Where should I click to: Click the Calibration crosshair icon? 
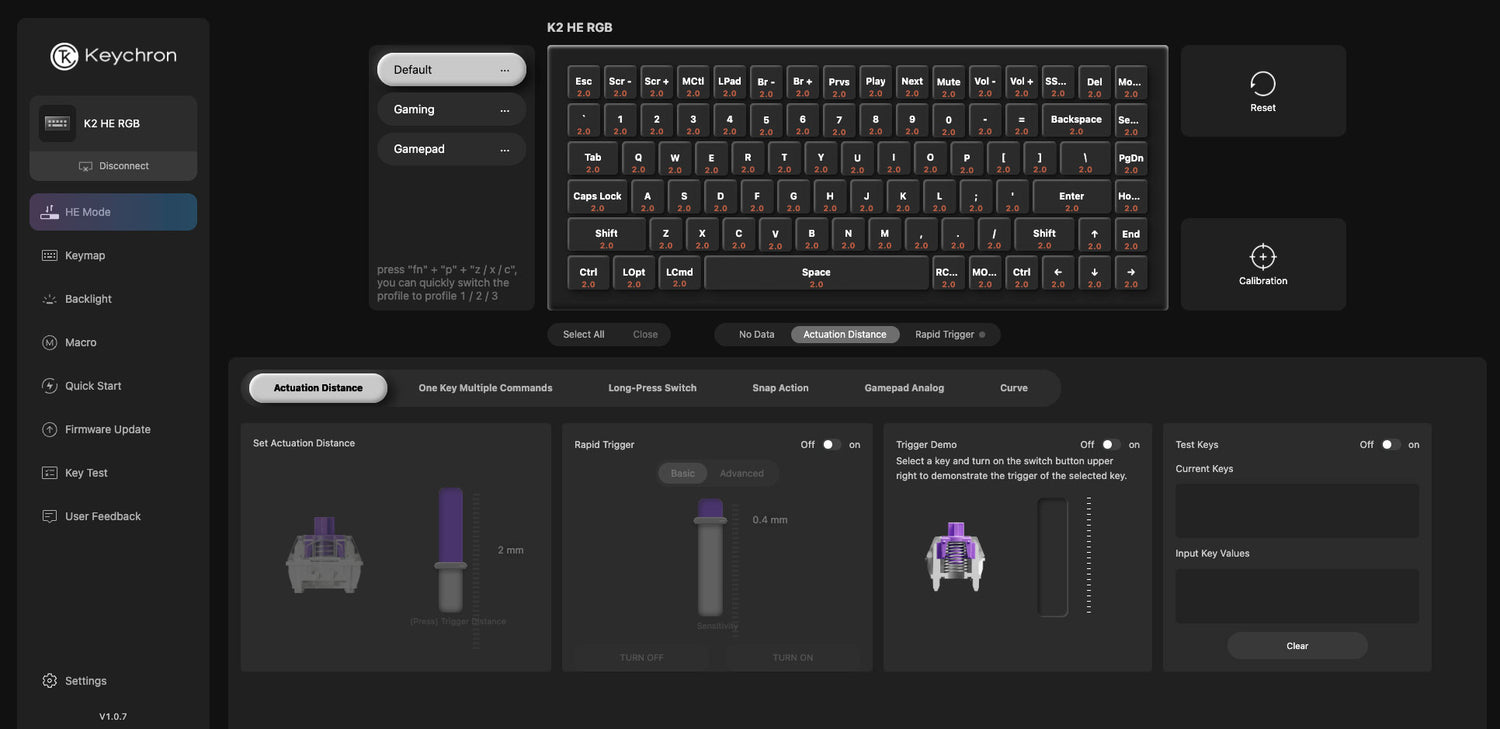coord(1263,257)
